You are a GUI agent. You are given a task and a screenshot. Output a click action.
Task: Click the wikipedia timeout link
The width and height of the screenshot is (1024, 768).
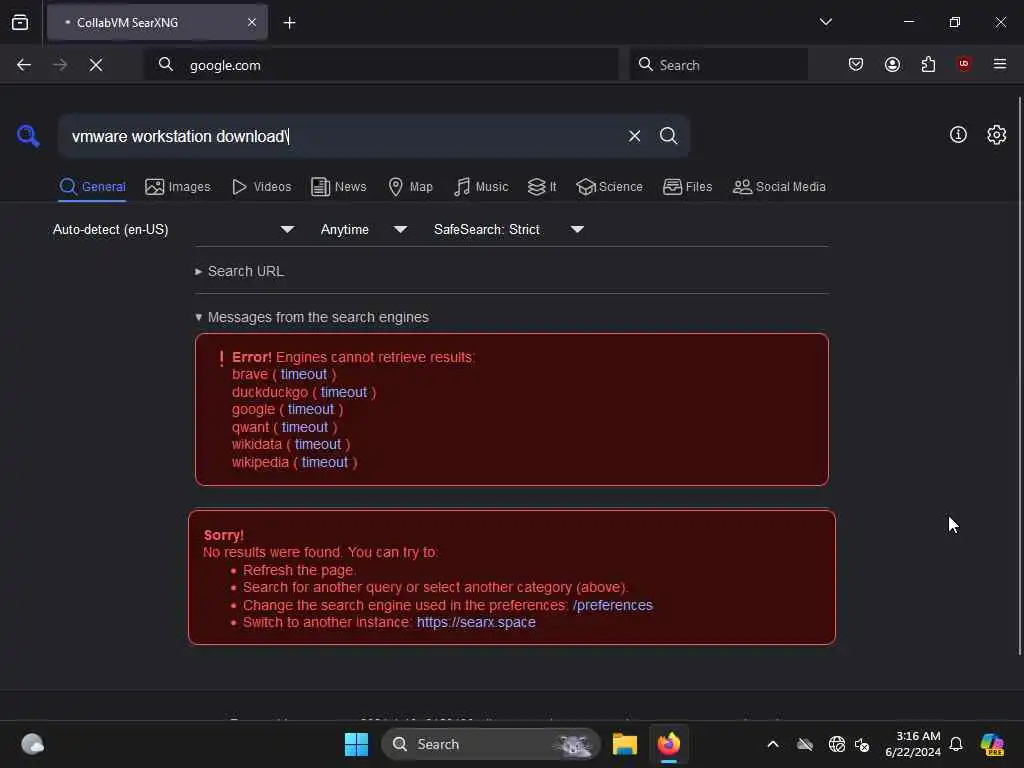(325, 462)
